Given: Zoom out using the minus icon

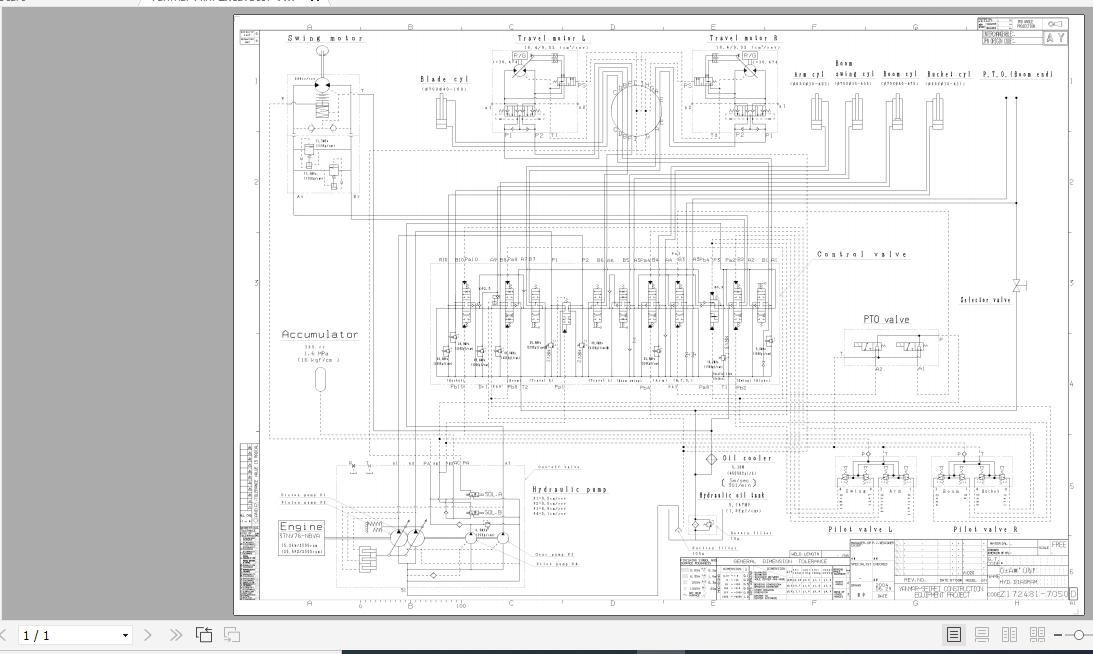Looking at the screenshot, I should click(x=1058, y=635).
